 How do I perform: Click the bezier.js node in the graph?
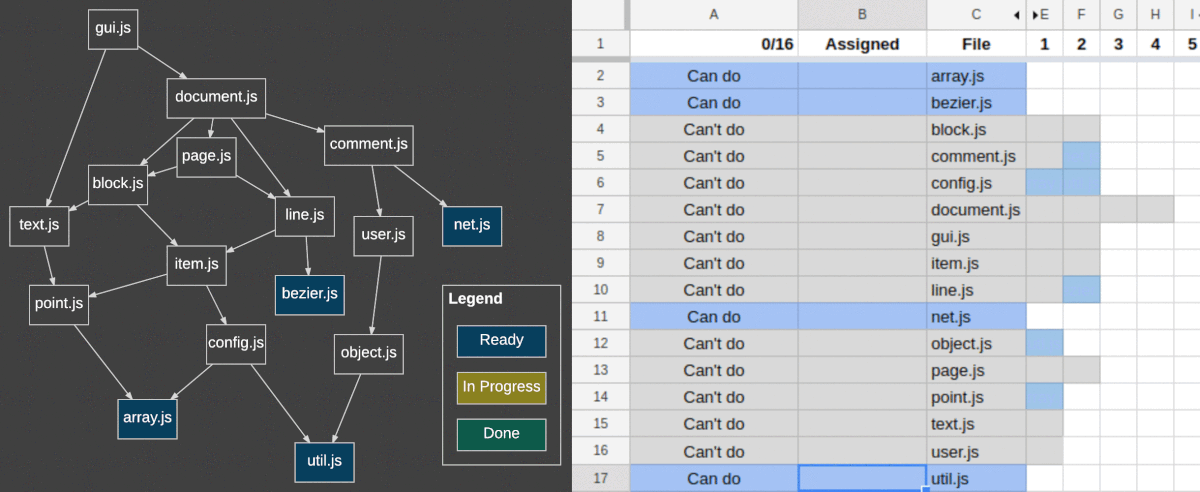point(309,294)
